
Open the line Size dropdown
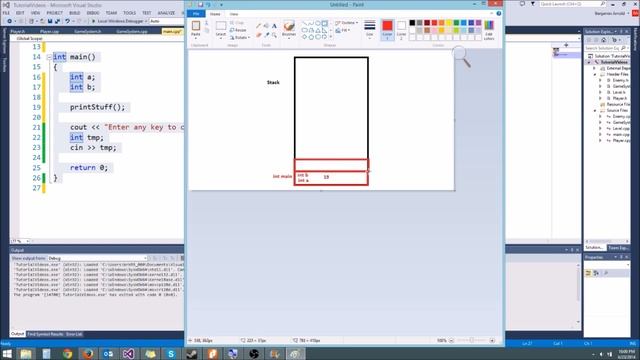[370, 29]
